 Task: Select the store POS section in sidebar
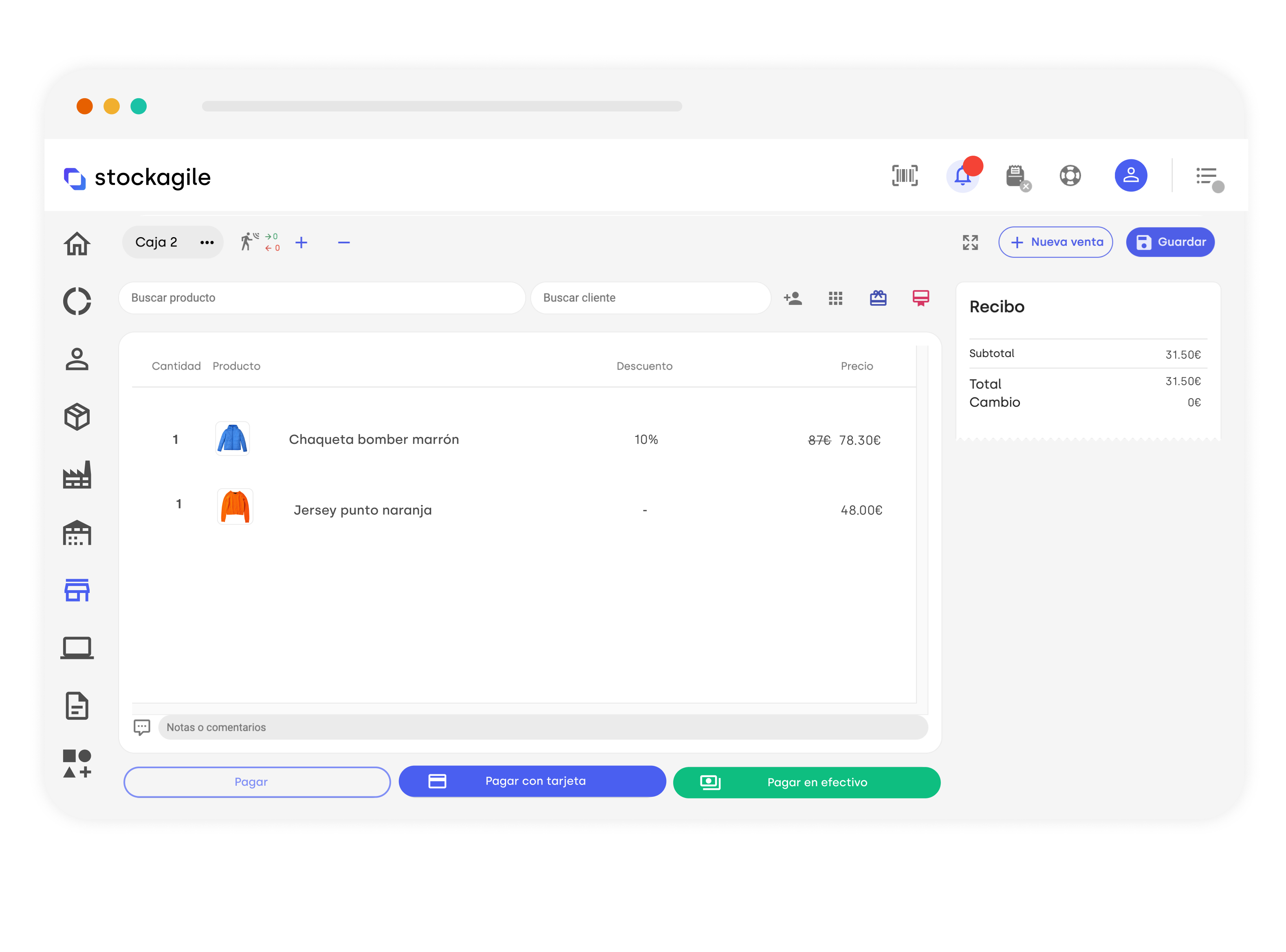tap(77, 590)
